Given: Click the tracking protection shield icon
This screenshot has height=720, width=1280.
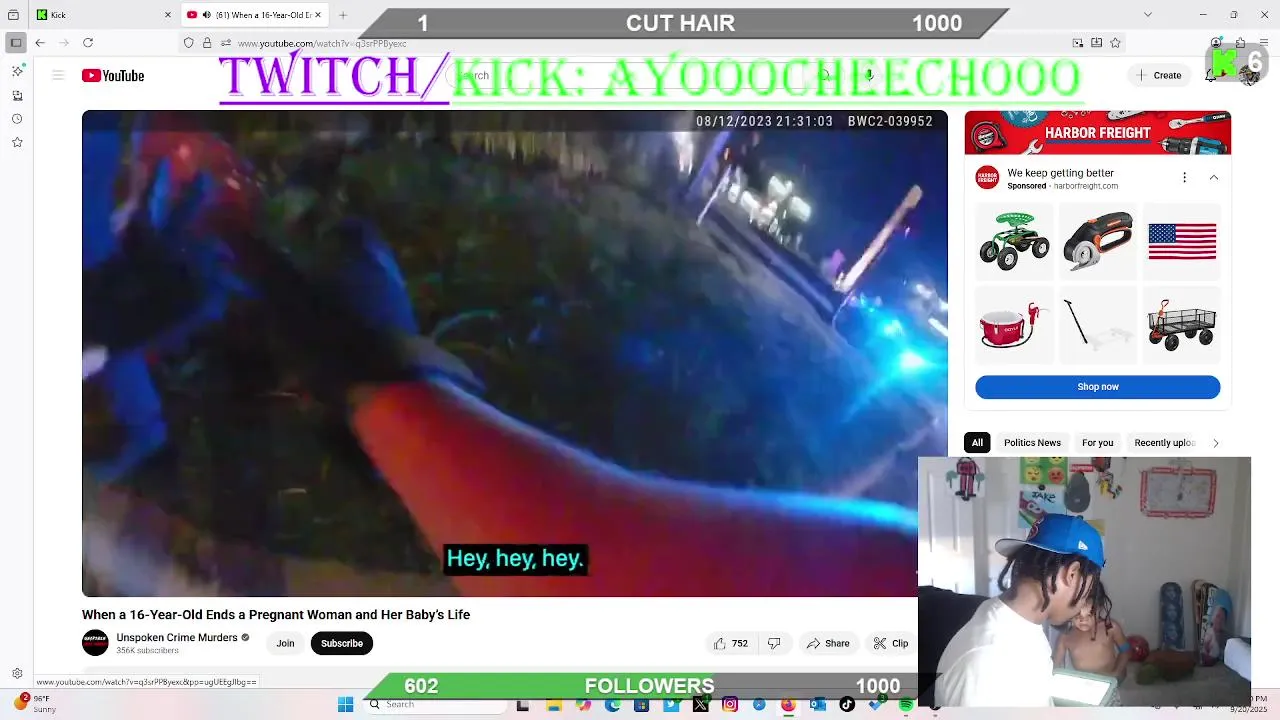Looking at the screenshot, I should 189,43.
